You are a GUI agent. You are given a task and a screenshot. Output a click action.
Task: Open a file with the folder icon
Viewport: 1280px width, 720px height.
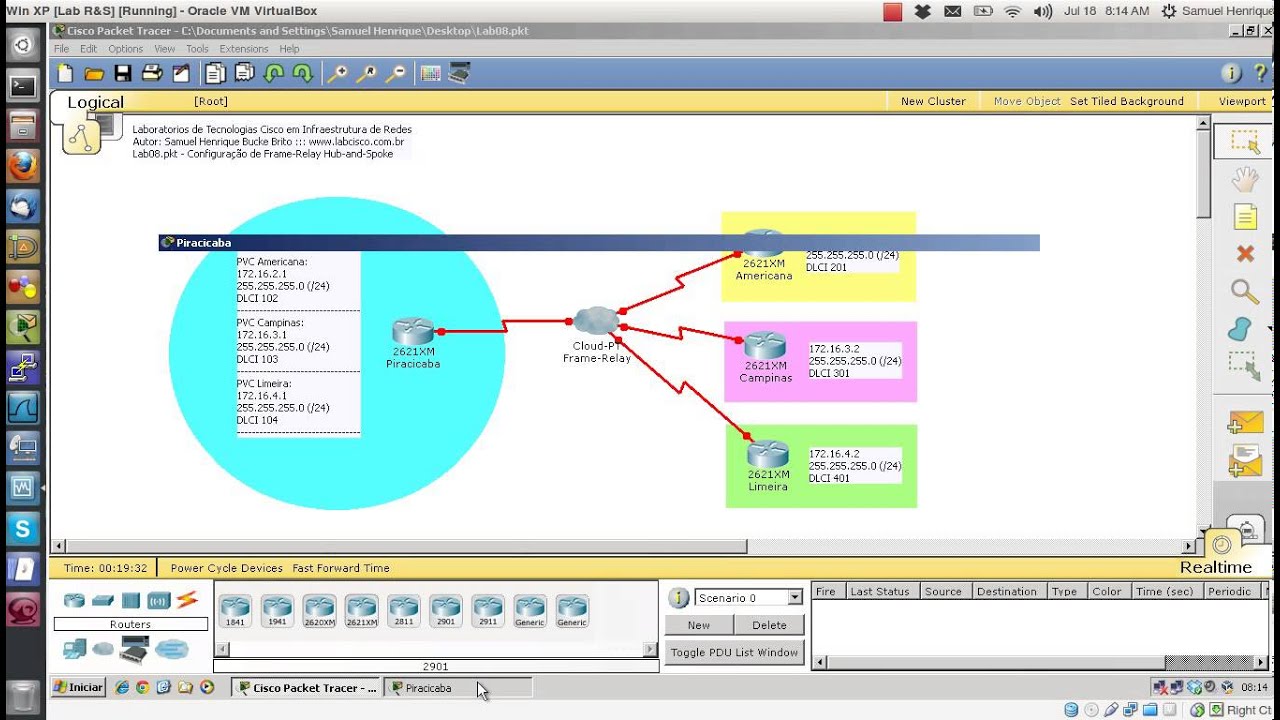(x=94, y=73)
